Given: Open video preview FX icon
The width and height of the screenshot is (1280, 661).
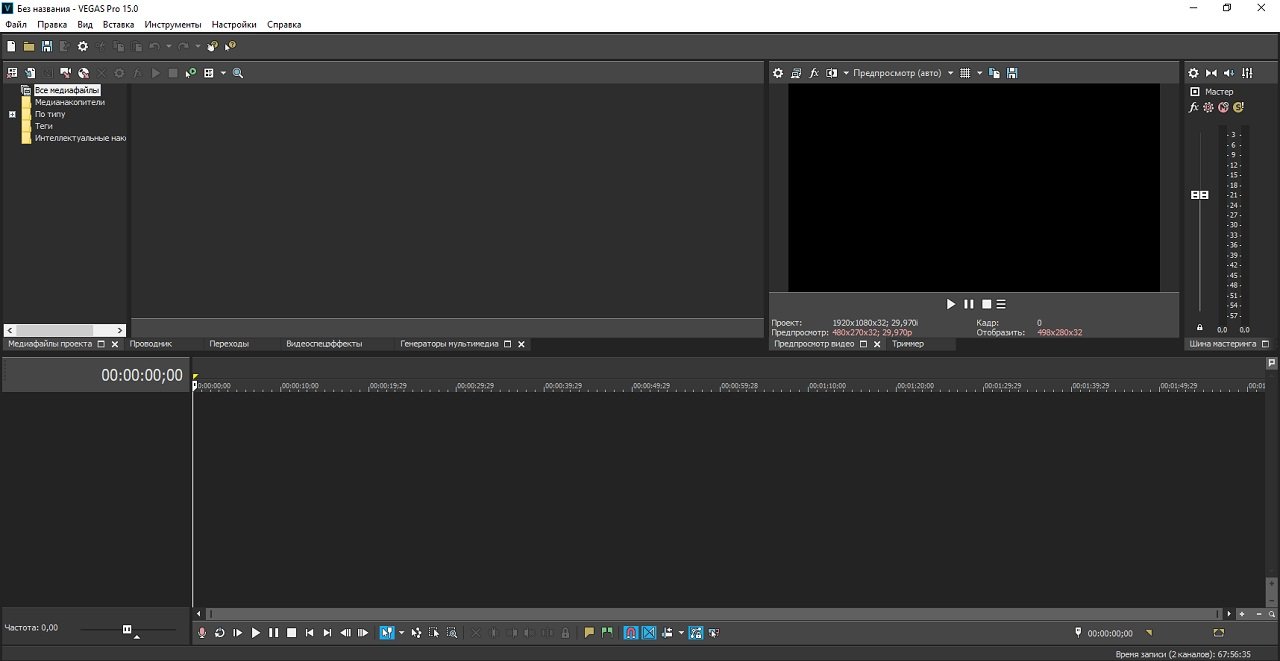Looking at the screenshot, I should tap(814, 73).
